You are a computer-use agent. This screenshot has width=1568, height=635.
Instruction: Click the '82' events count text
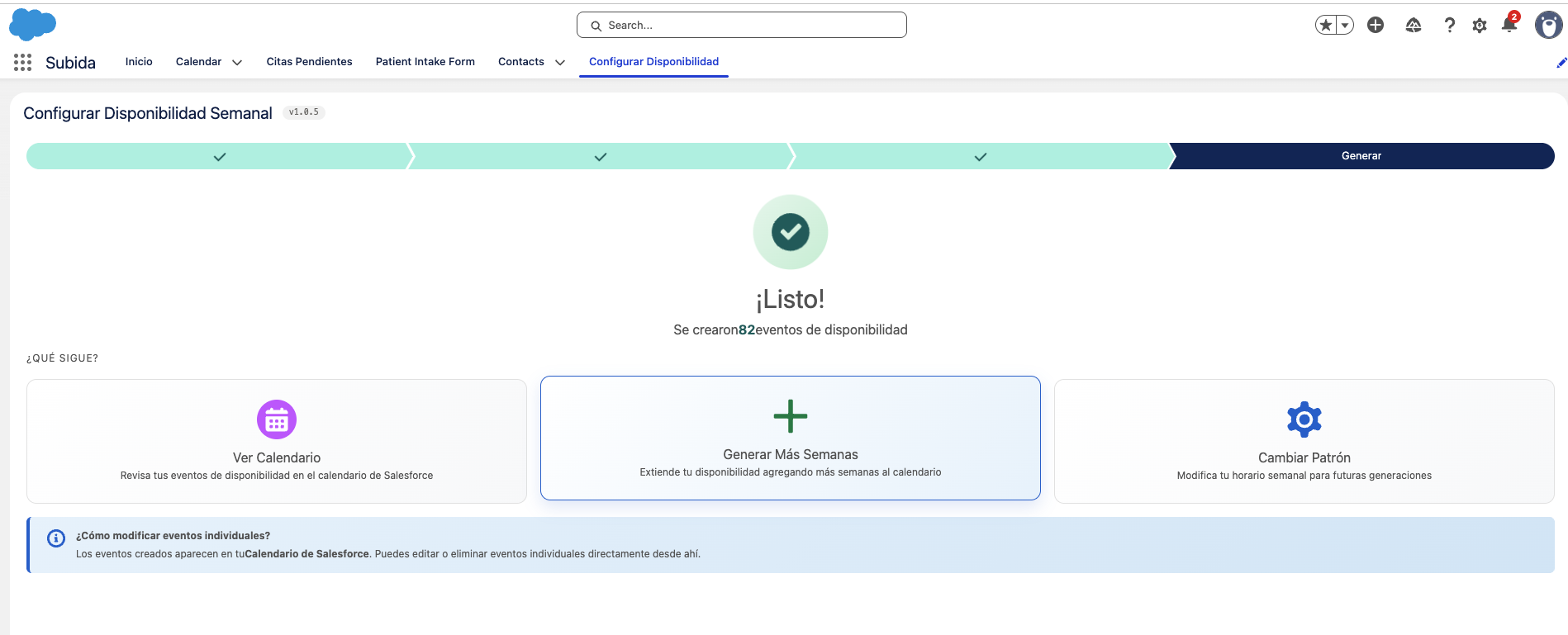pos(747,329)
